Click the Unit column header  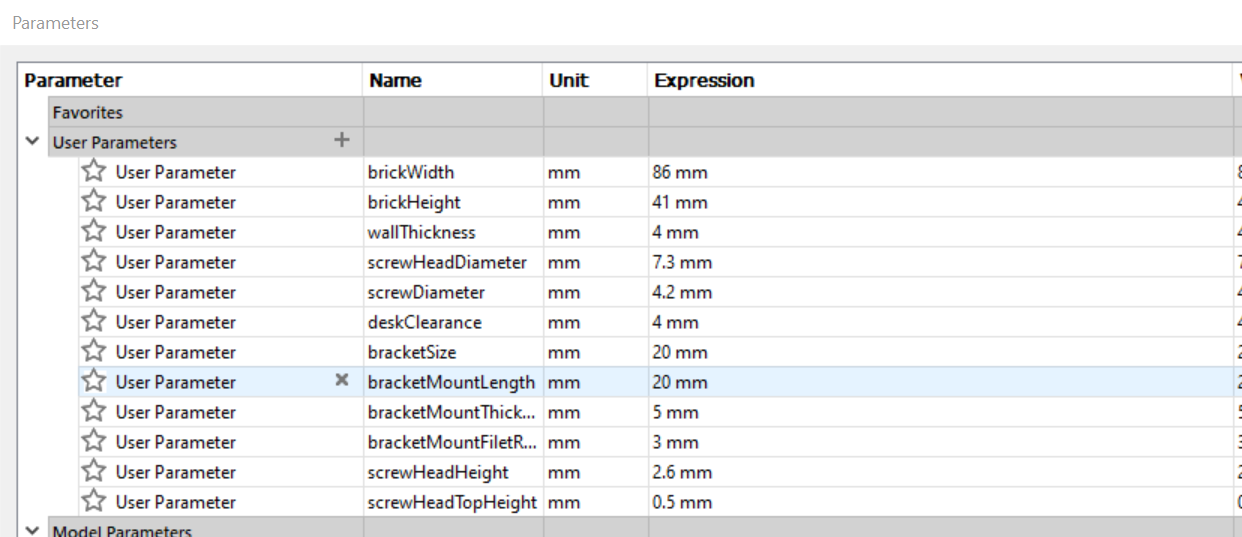point(596,81)
